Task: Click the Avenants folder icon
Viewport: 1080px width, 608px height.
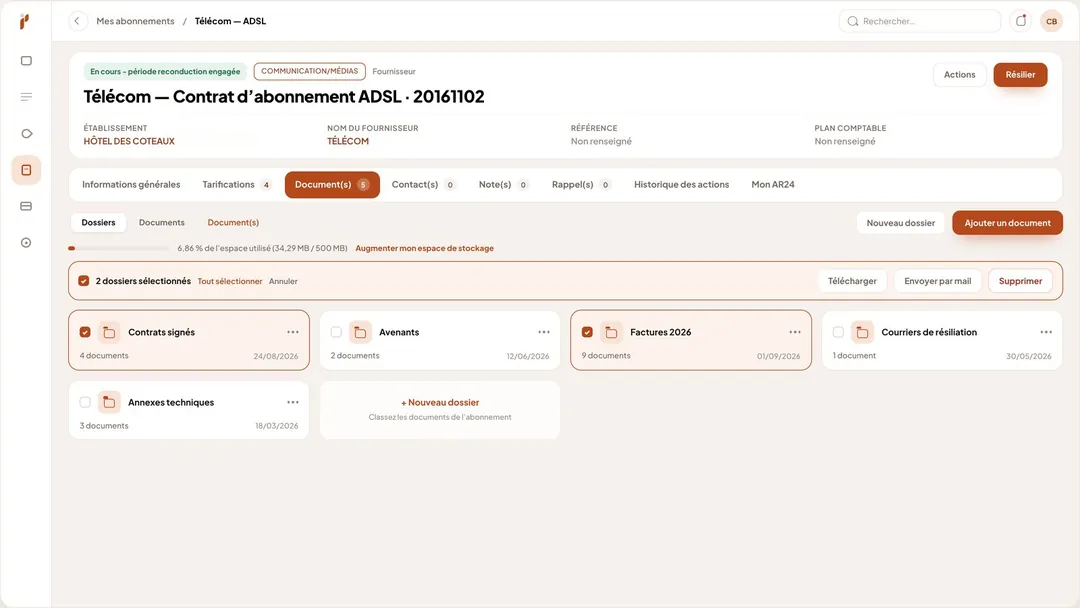Action: tap(360, 333)
